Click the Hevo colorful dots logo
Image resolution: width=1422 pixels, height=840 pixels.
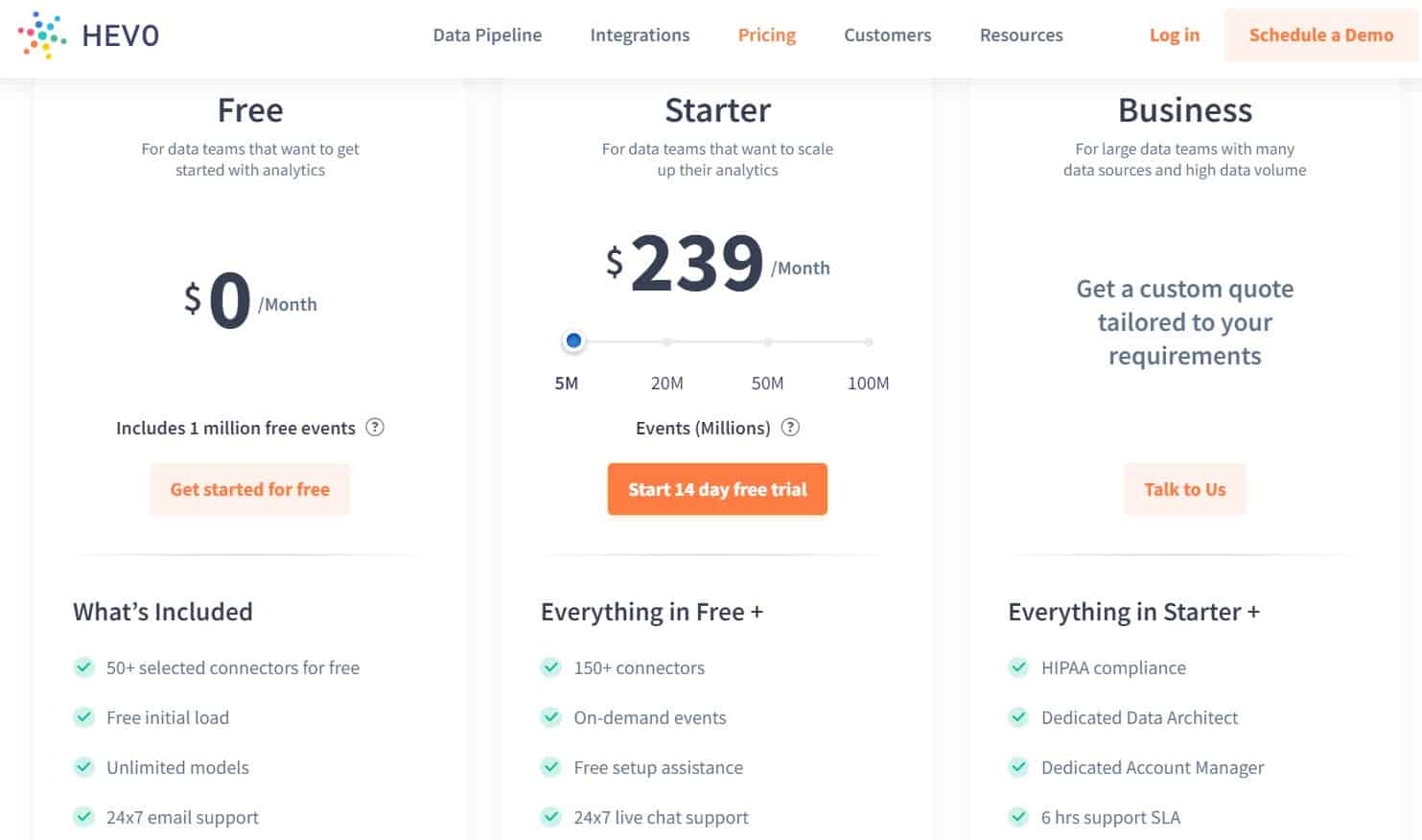point(42,35)
